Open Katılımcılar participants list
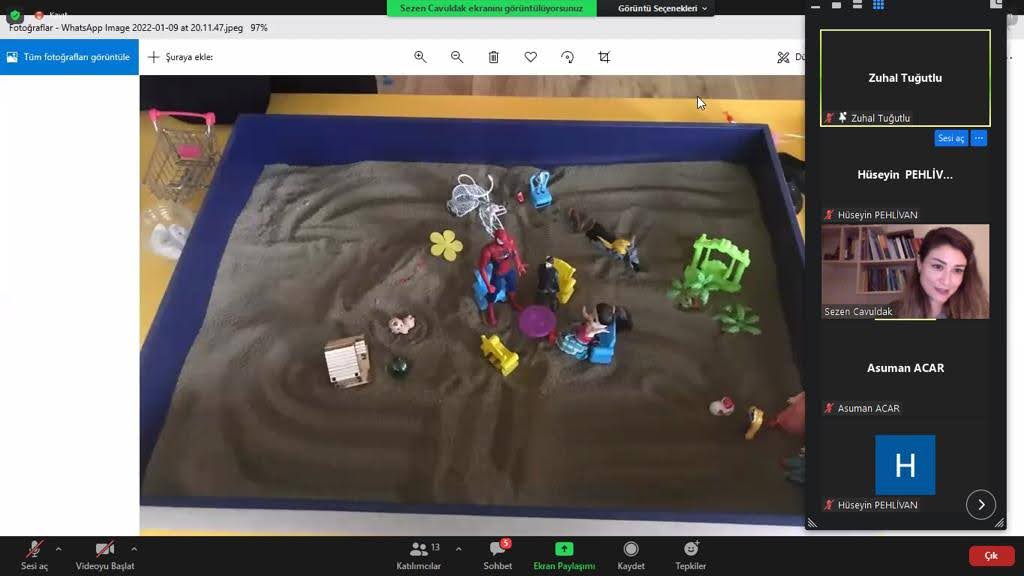The height and width of the screenshot is (576, 1024). coord(420,555)
